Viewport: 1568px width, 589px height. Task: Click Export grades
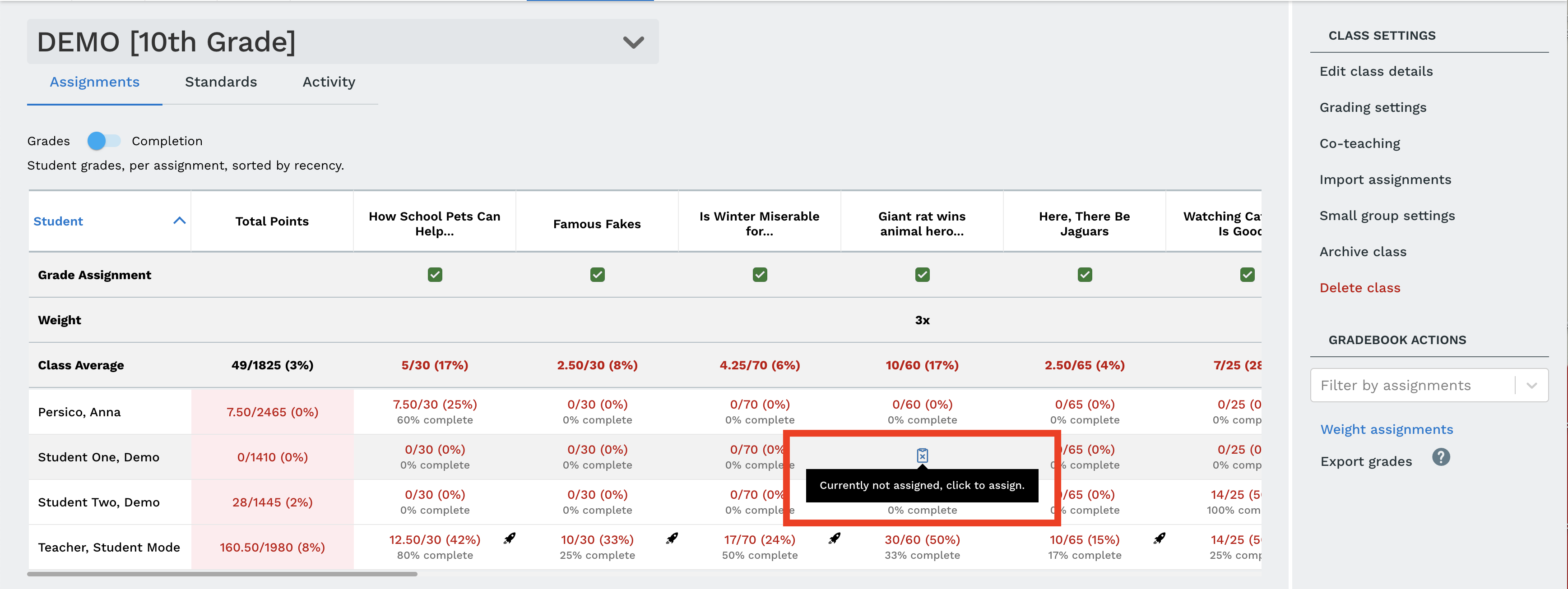coord(1365,461)
